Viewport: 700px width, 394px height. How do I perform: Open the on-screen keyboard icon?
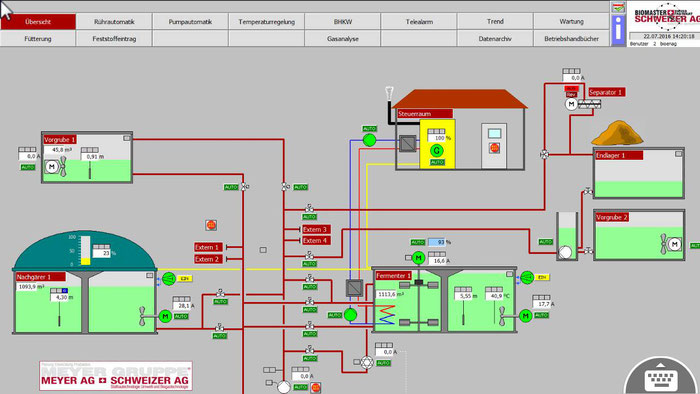[662, 380]
